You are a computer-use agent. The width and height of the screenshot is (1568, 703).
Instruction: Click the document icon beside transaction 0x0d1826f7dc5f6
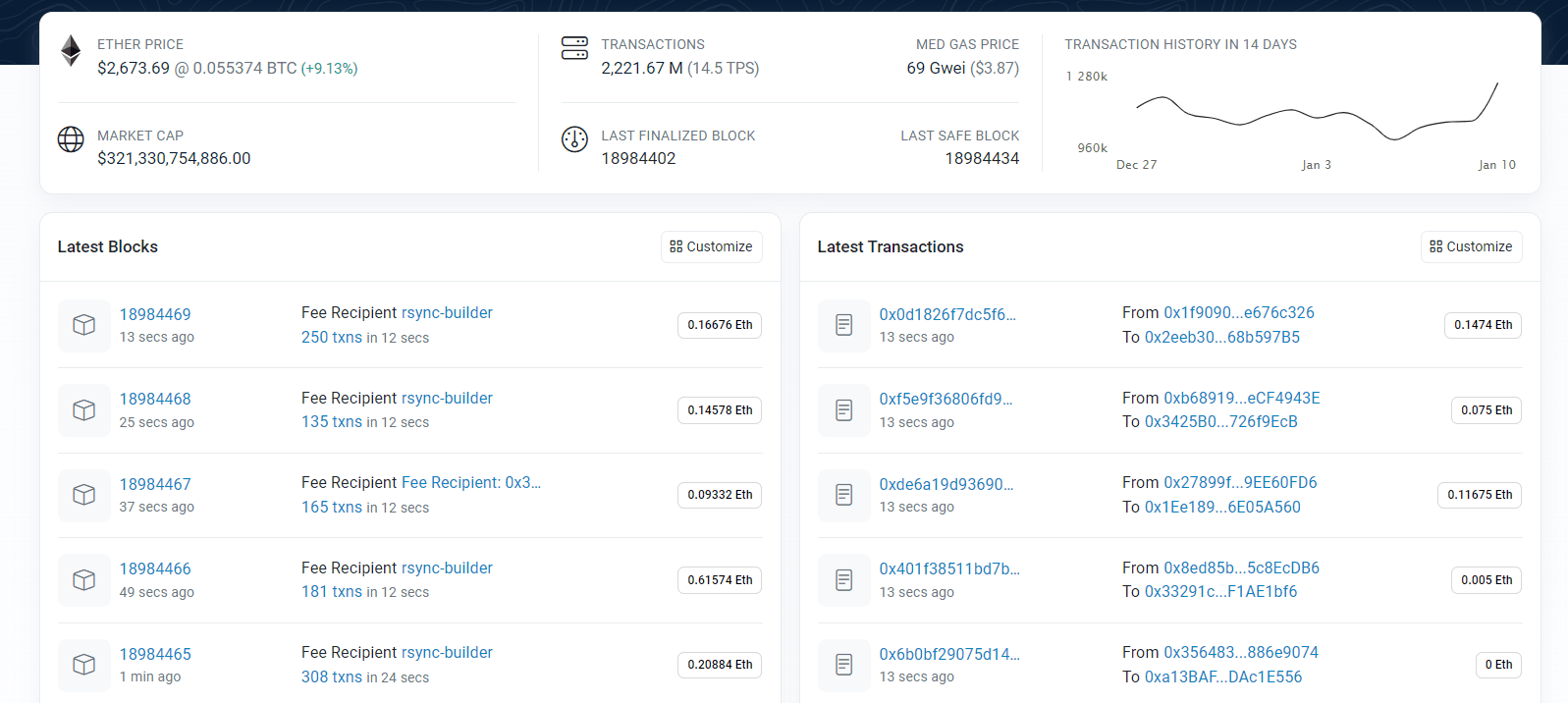(x=843, y=325)
